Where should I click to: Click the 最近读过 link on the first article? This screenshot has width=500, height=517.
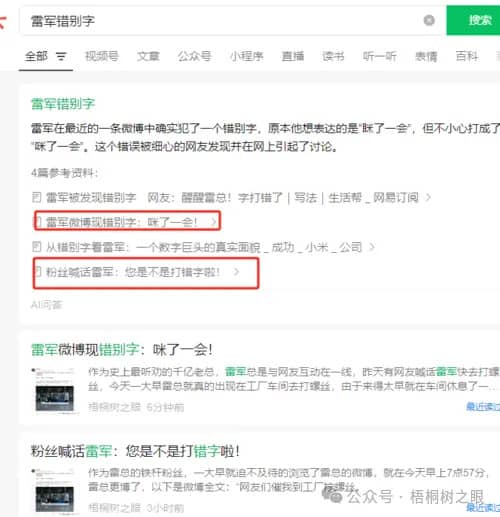[x=483, y=406]
